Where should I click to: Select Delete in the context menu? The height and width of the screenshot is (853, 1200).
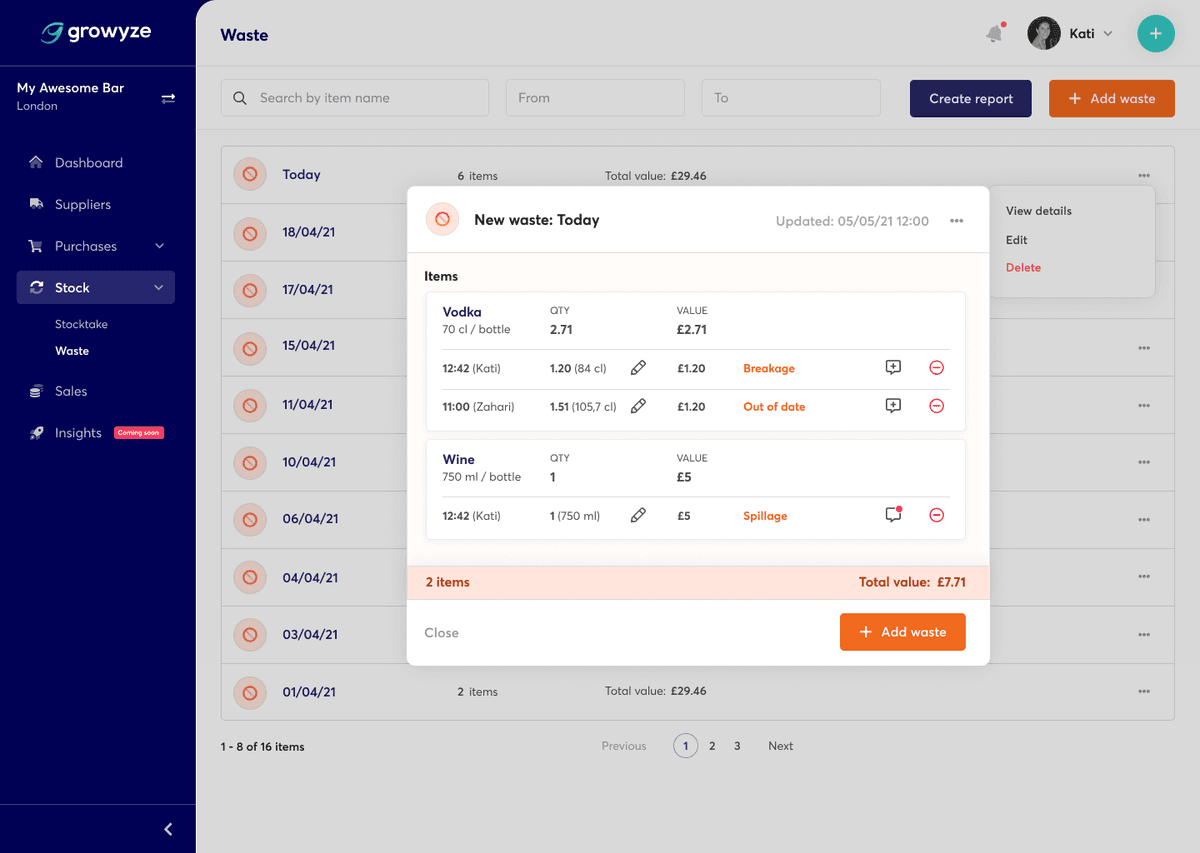1023,267
